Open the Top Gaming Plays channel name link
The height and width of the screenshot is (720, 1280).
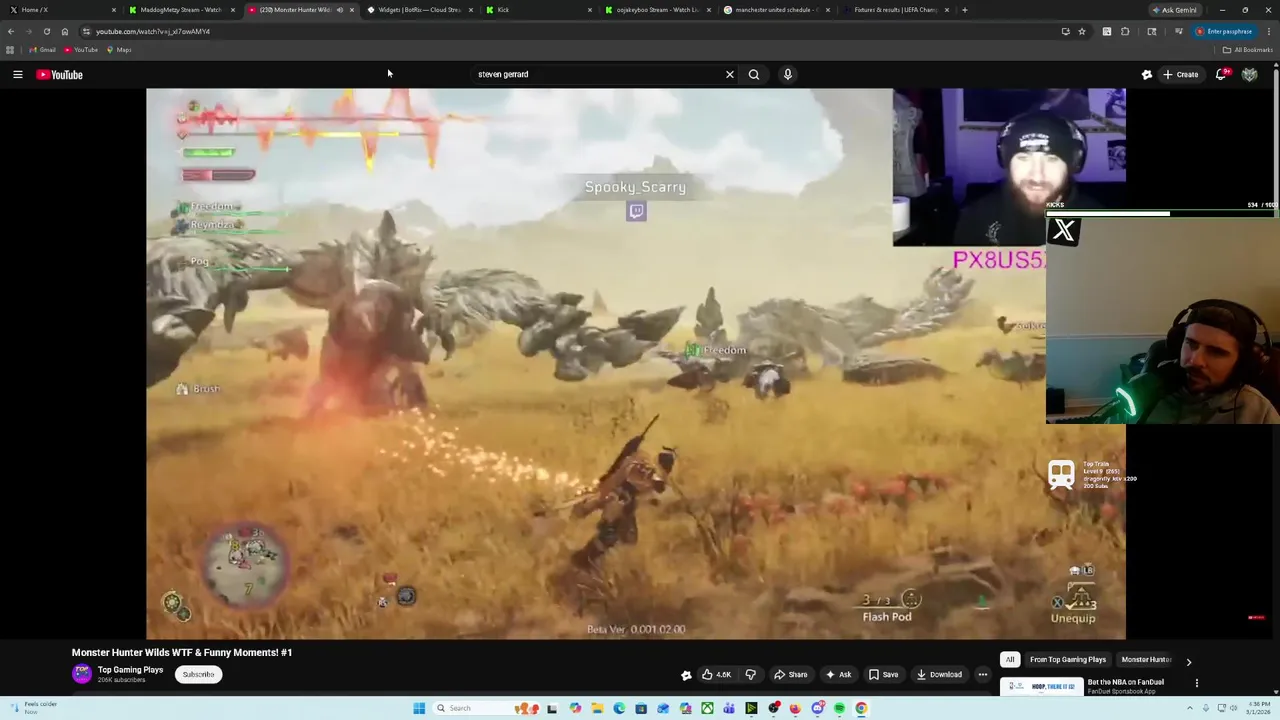pos(130,670)
